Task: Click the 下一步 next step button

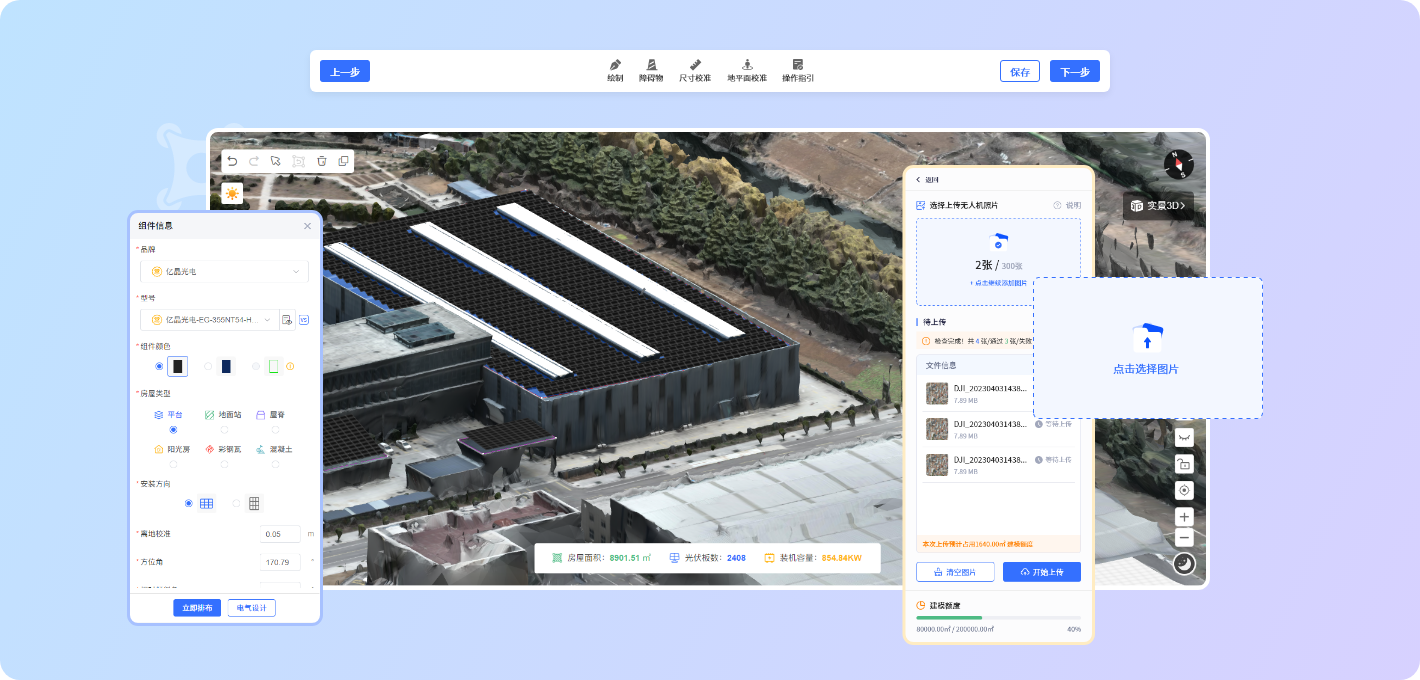Action: click(1074, 72)
